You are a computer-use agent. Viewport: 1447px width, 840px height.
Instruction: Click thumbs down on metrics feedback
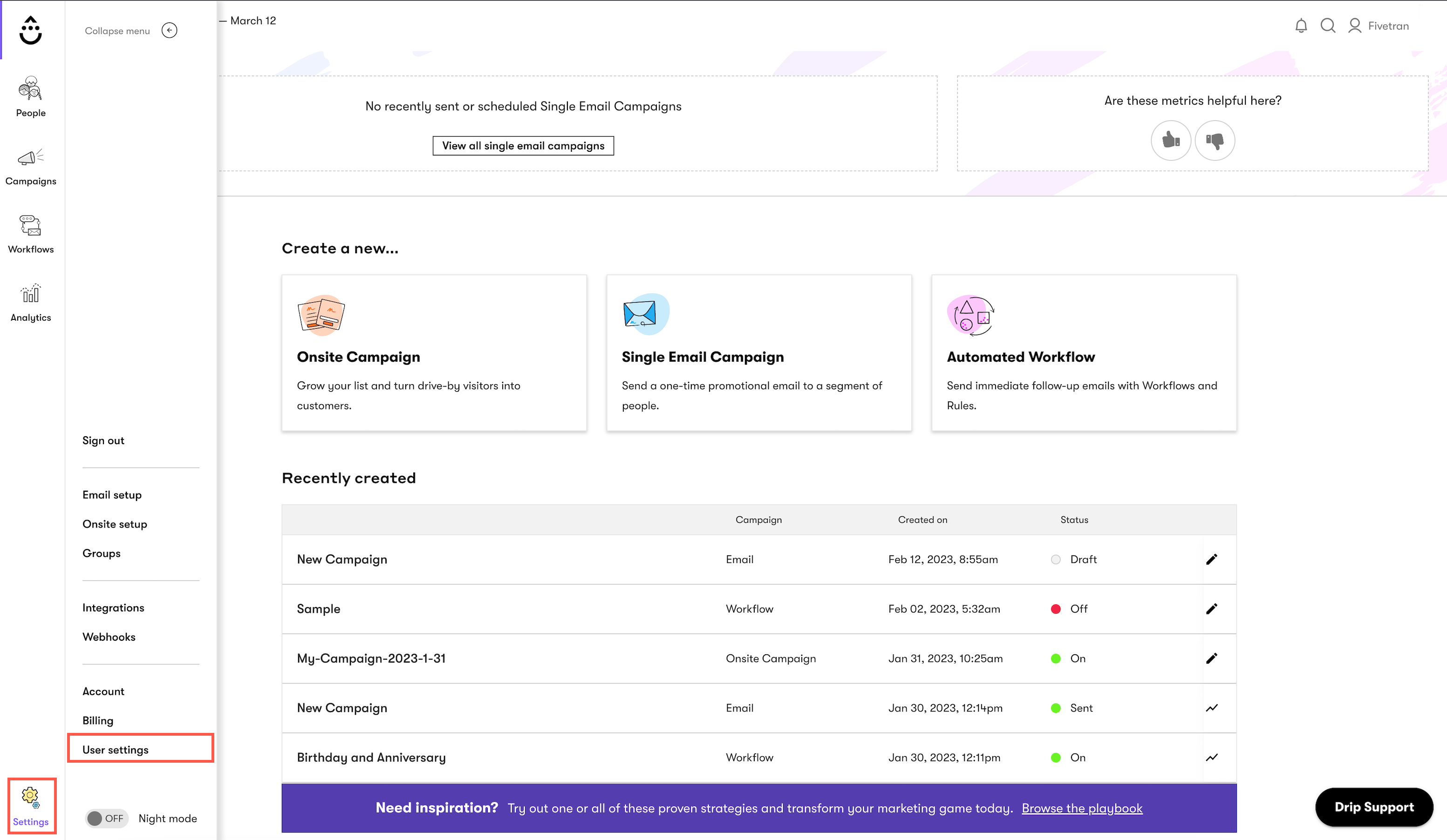coord(1215,140)
